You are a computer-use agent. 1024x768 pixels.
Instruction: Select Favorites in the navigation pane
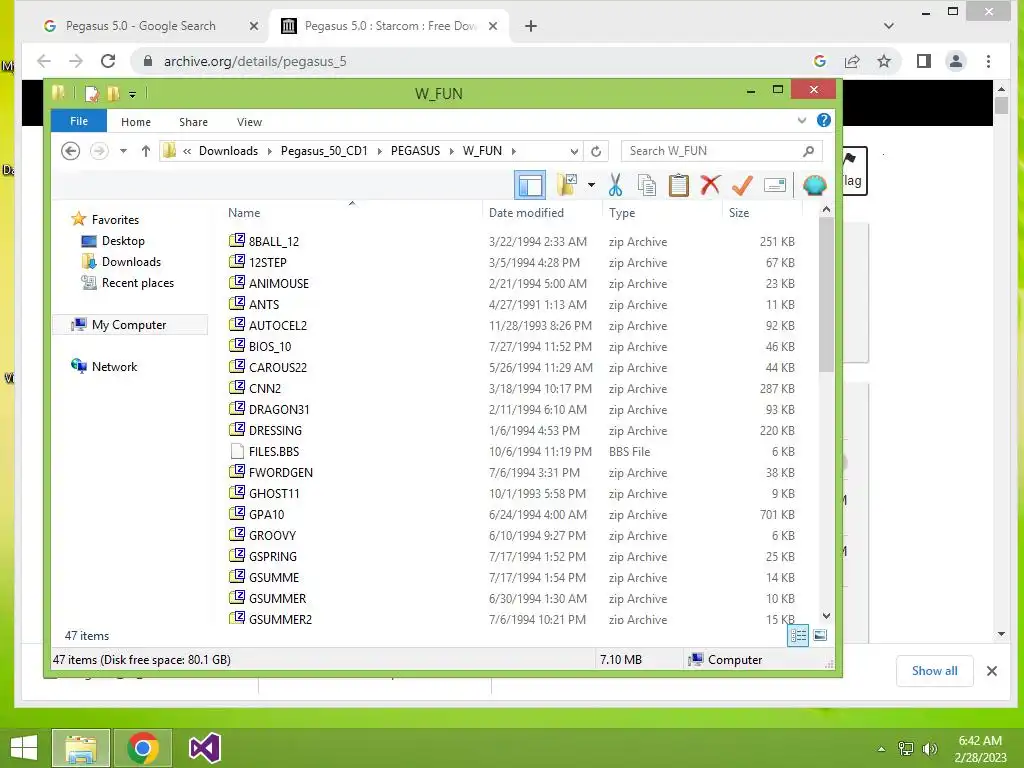[x=115, y=219]
